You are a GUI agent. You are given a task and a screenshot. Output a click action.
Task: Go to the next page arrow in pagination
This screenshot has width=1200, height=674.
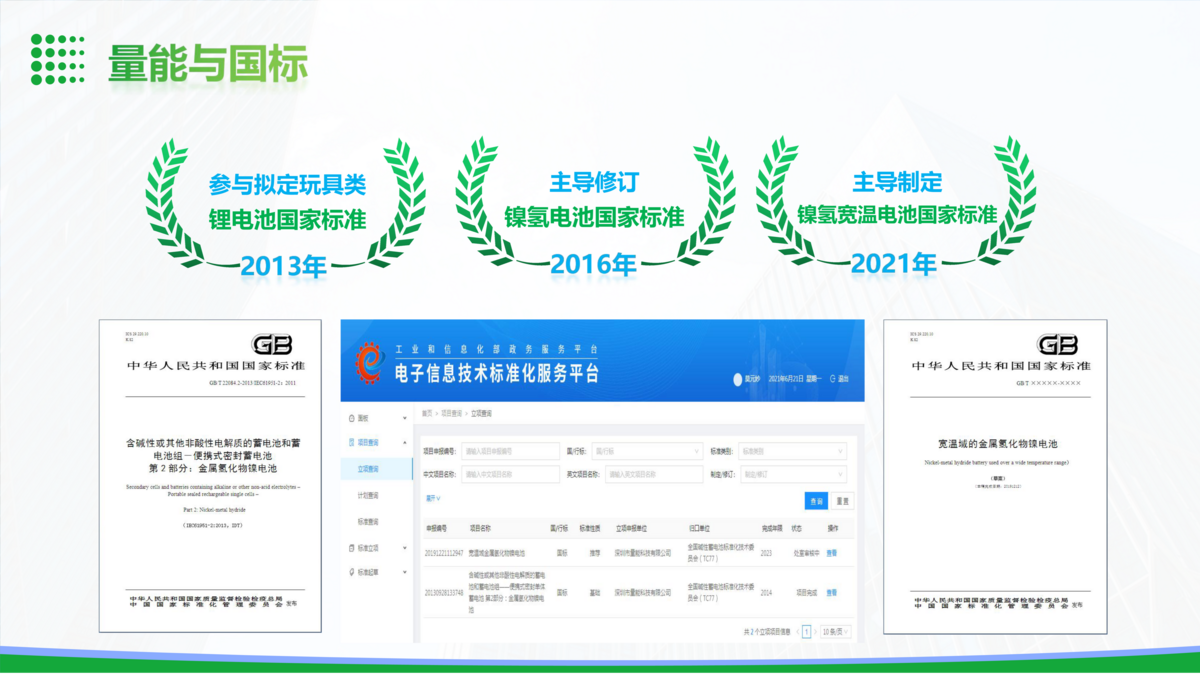point(815,632)
